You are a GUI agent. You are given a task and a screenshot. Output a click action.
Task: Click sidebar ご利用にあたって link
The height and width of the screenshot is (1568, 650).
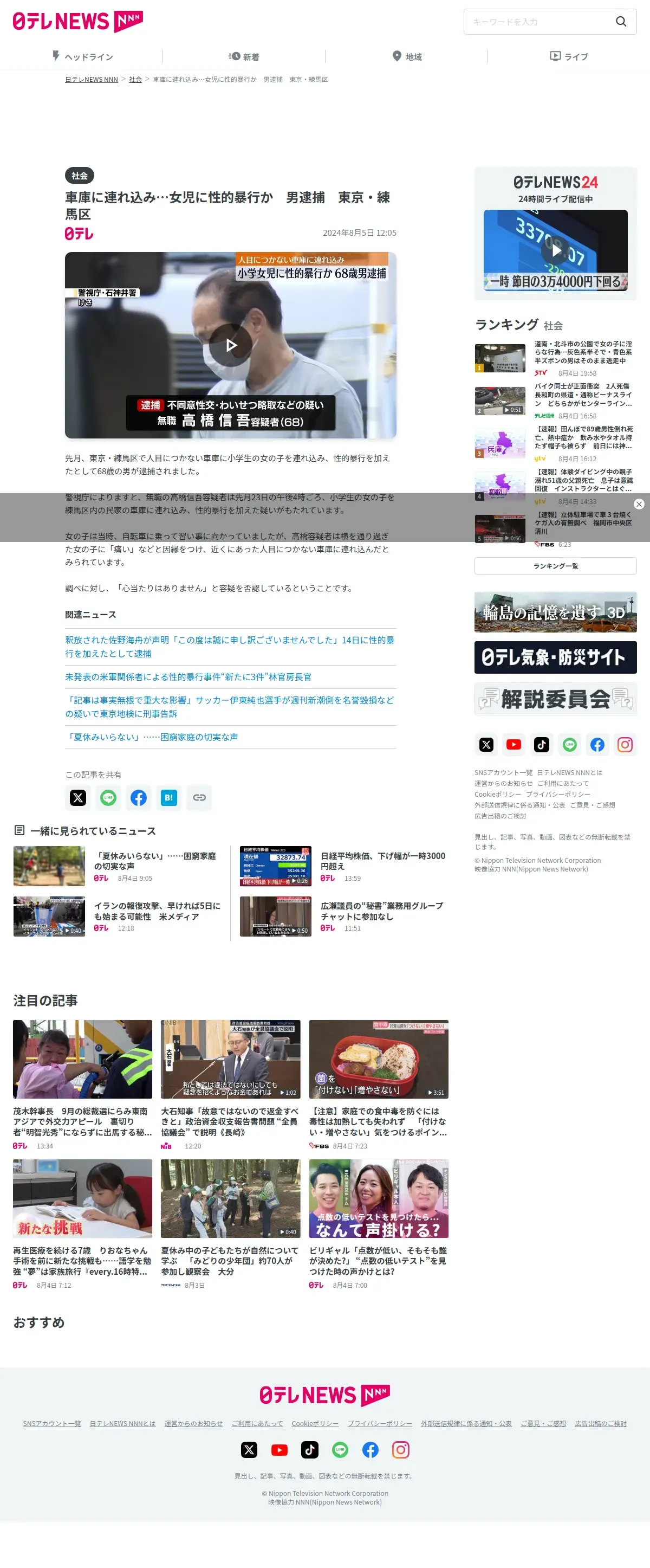(x=562, y=783)
